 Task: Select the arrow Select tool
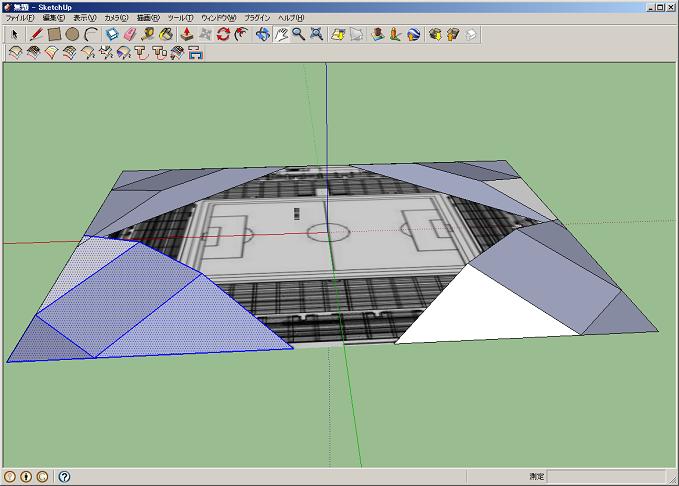coord(15,34)
